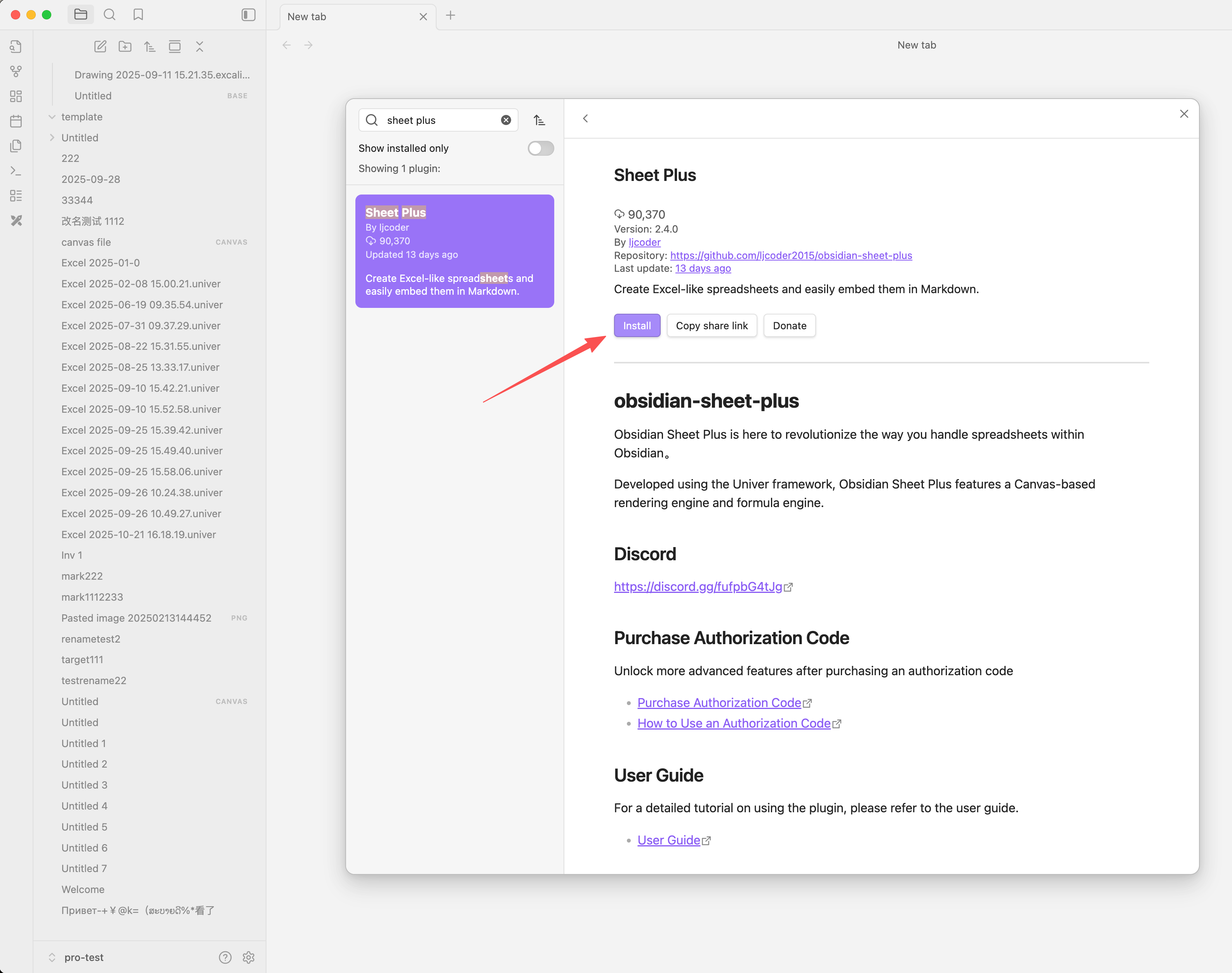The width and height of the screenshot is (1232, 973).
Task: Open the vault search icon
Action: click(110, 15)
